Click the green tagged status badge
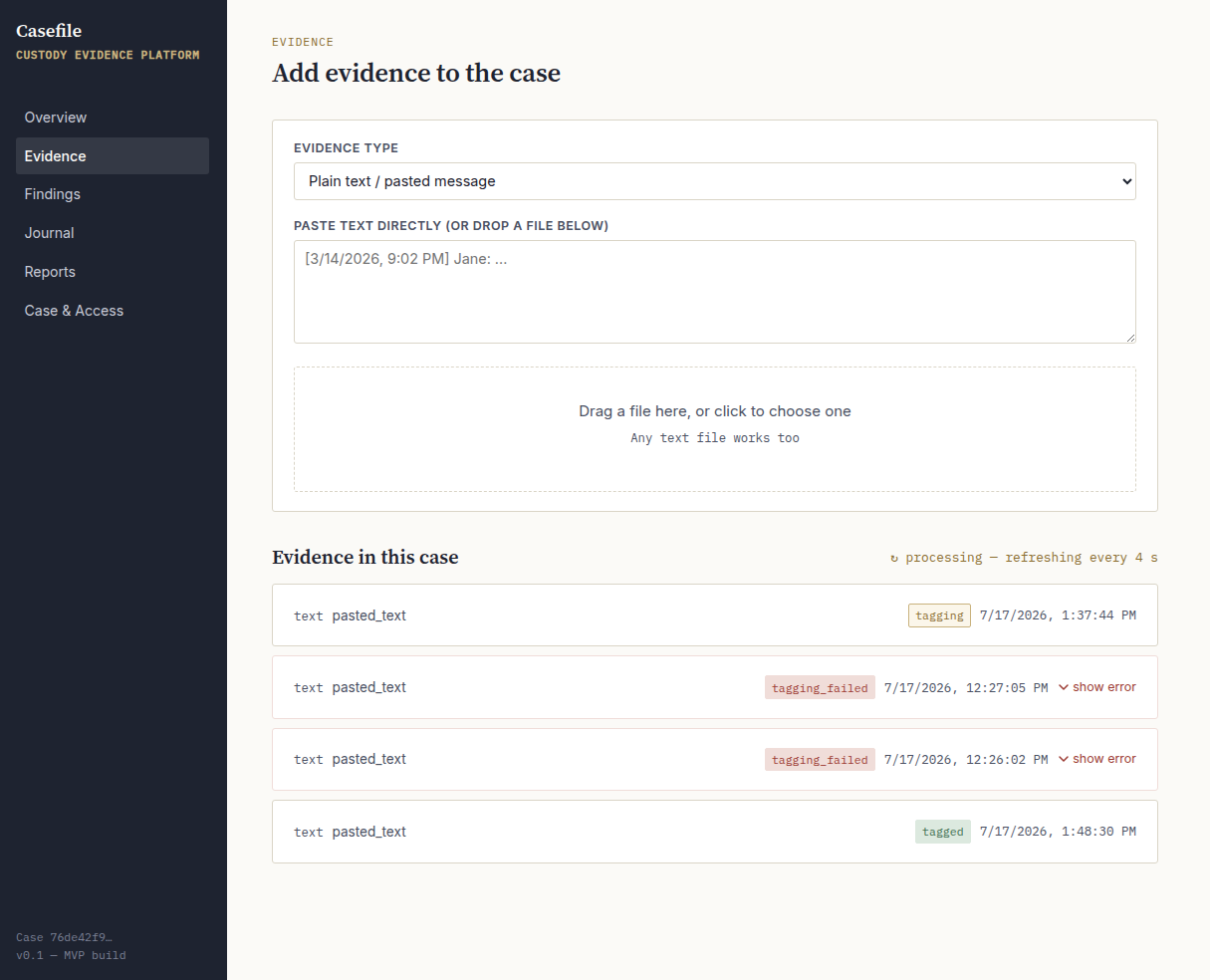1210x980 pixels. tap(943, 832)
